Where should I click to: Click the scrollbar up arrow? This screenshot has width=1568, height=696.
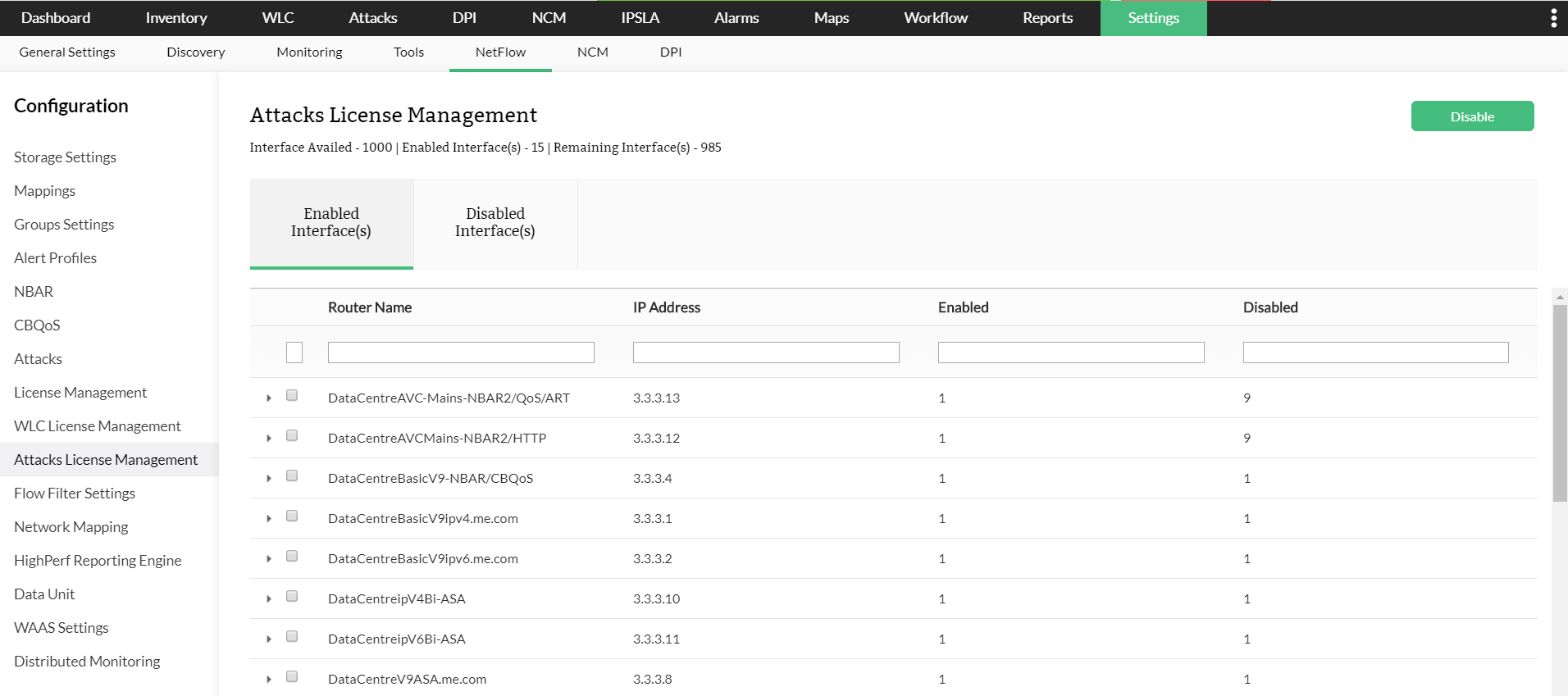[x=1560, y=297]
